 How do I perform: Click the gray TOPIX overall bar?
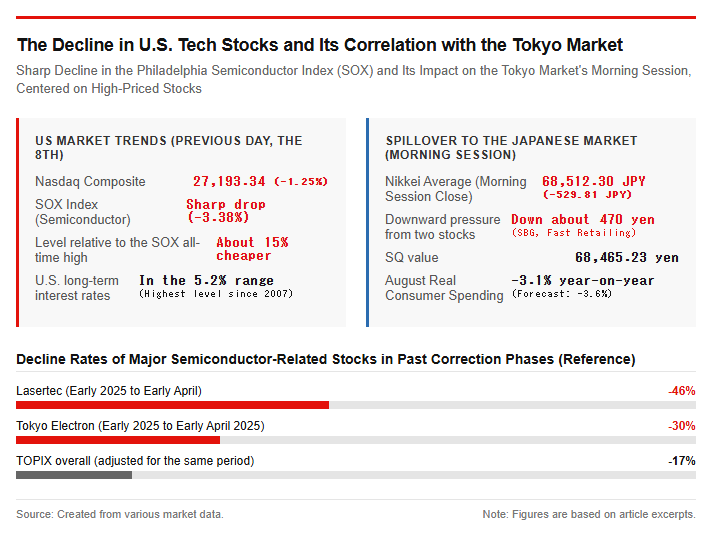(x=74, y=475)
